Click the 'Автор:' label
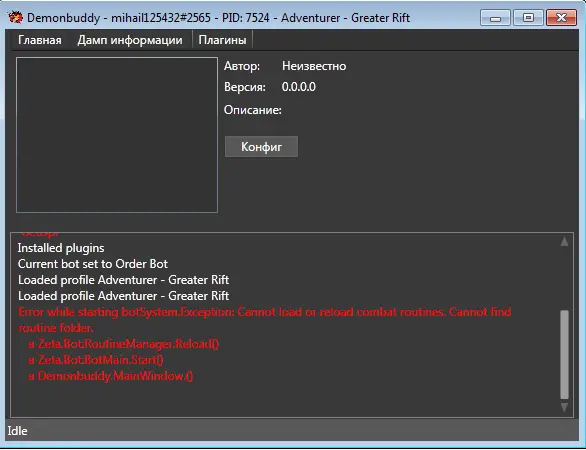Viewport: 586px width, 450px height. [x=242, y=66]
